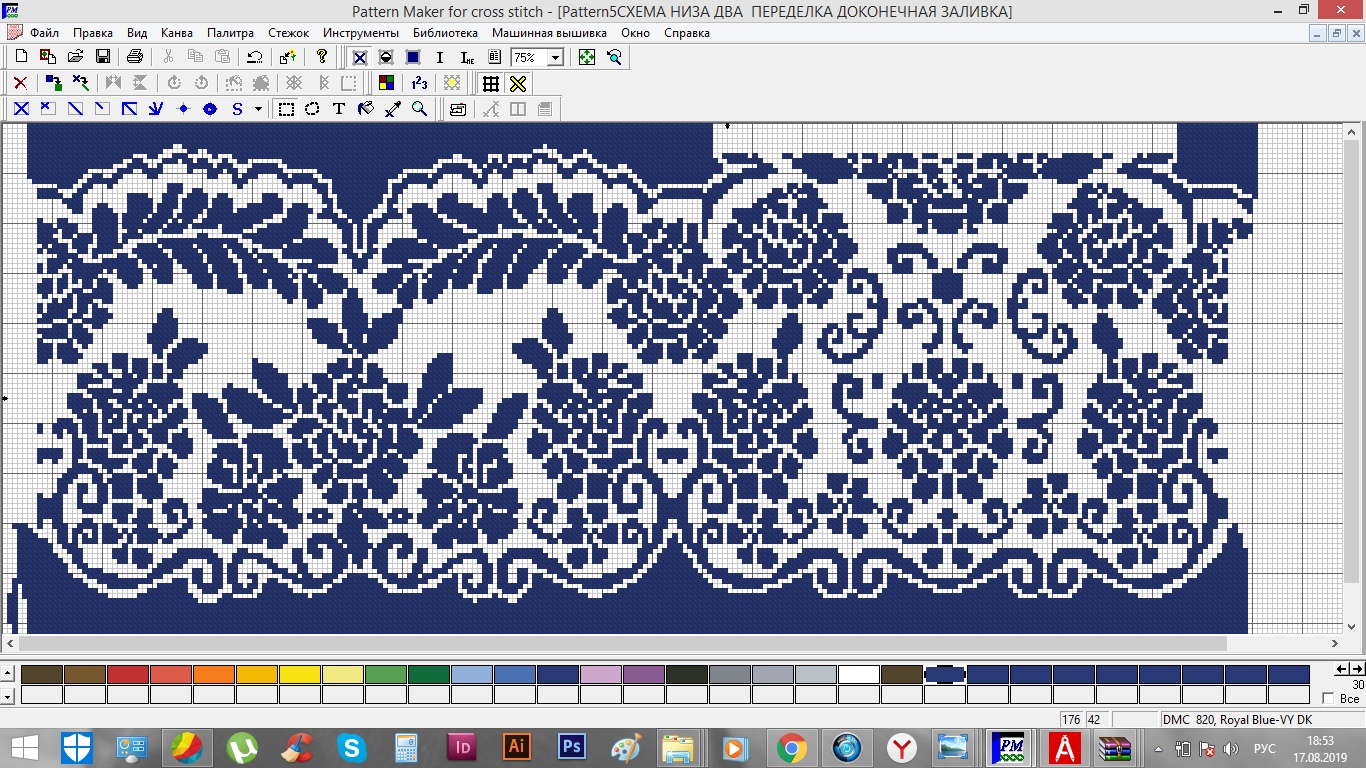The image size is (1366, 768).
Task: Toggle the grid display button
Action: coord(490,83)
